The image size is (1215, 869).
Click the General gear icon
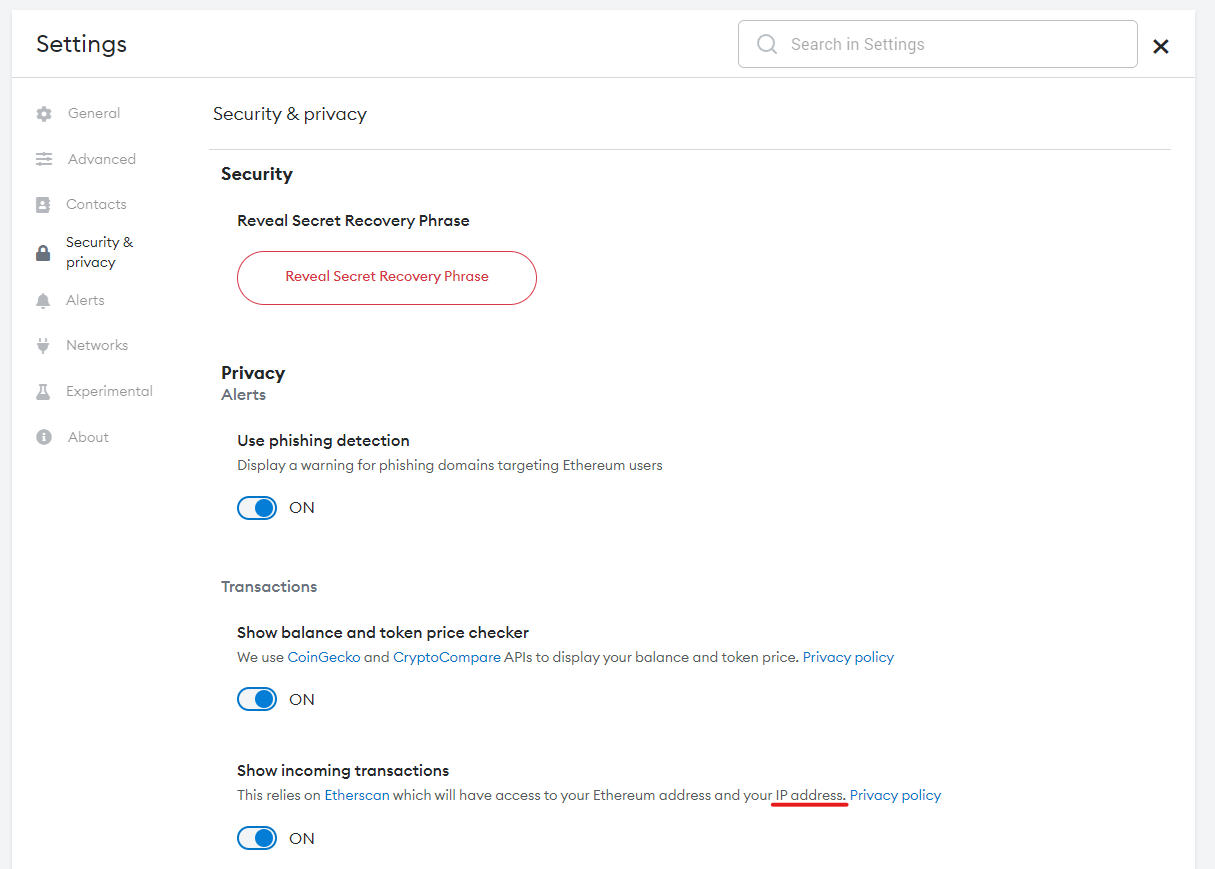click(44, 113)
